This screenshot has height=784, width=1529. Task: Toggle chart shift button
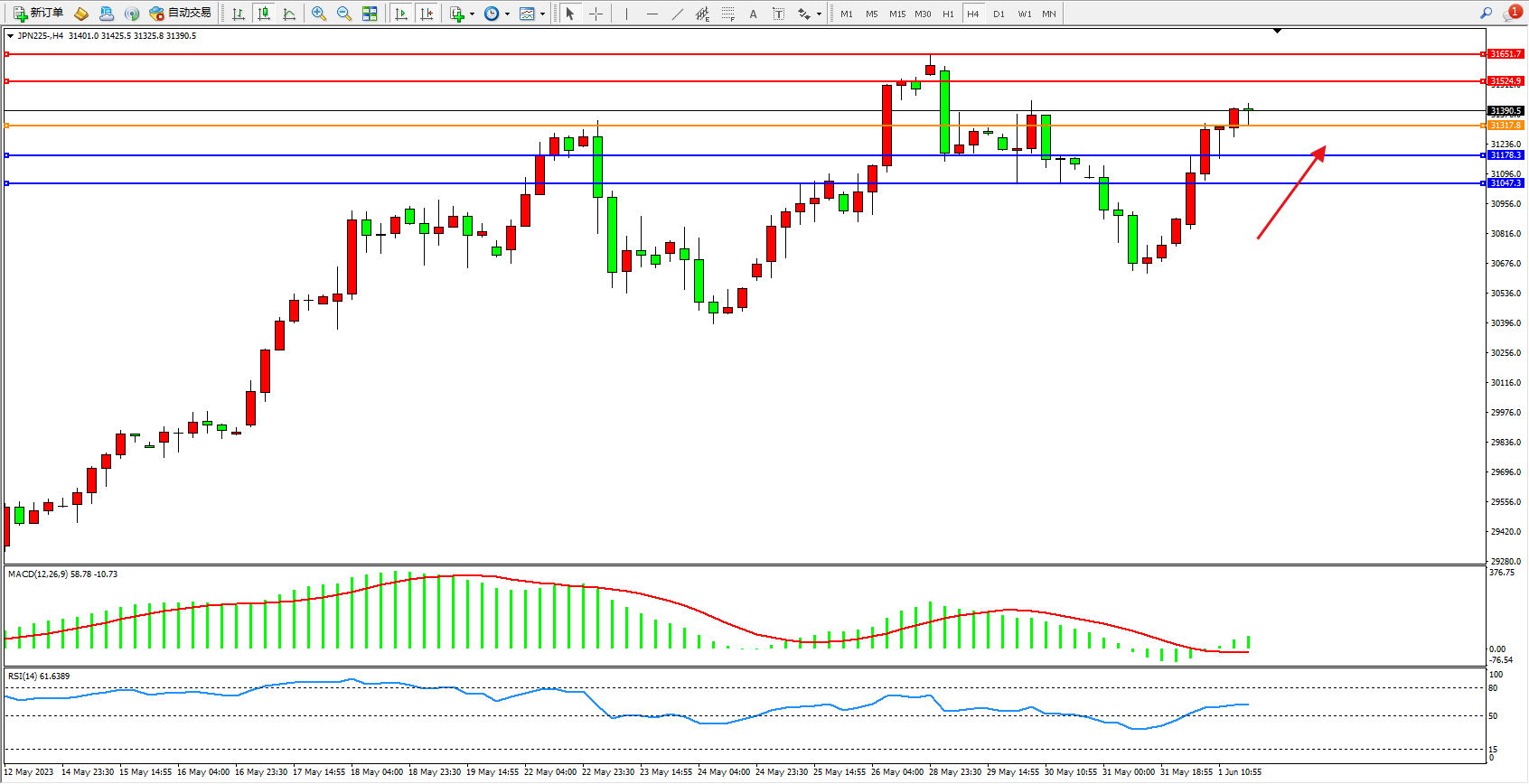tap(427, 14)
